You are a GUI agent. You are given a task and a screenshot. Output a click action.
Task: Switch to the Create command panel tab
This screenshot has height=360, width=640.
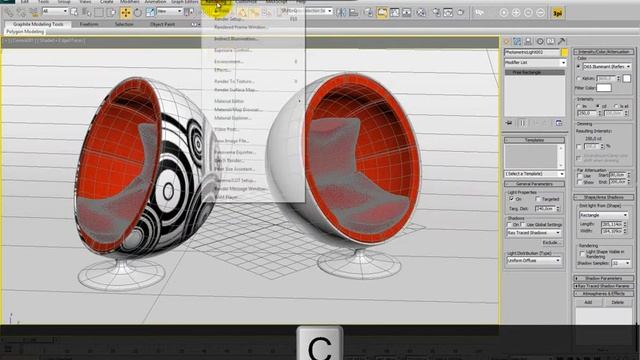click(507, 41)
